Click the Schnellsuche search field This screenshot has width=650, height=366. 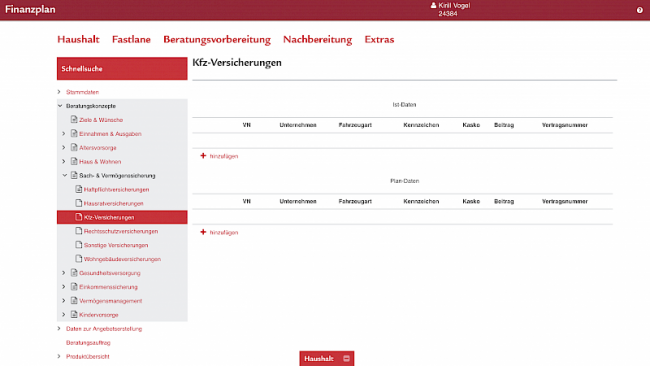[122, 68]
